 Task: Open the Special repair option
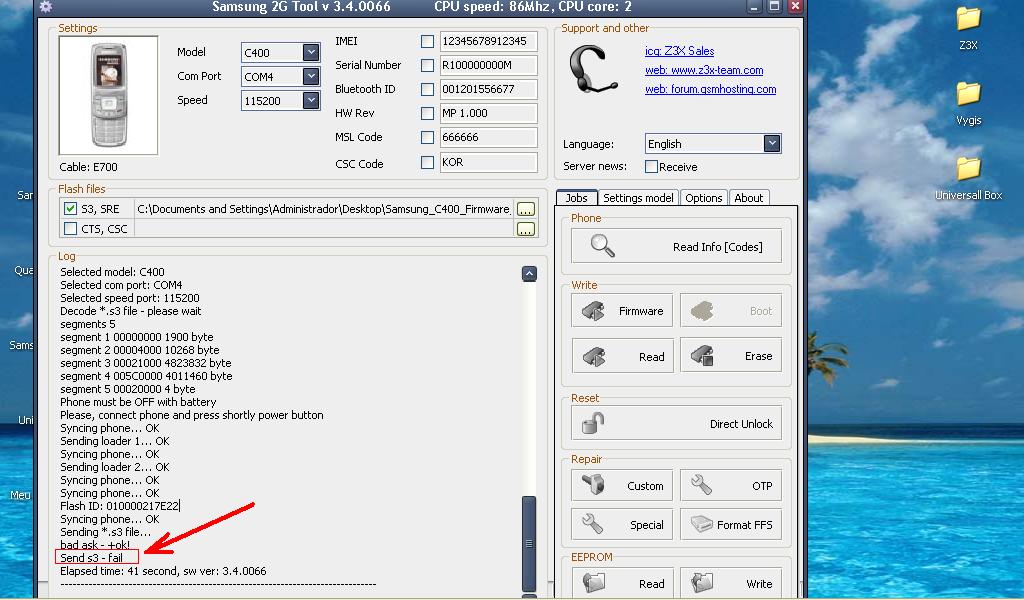click(x=622, y=524)
